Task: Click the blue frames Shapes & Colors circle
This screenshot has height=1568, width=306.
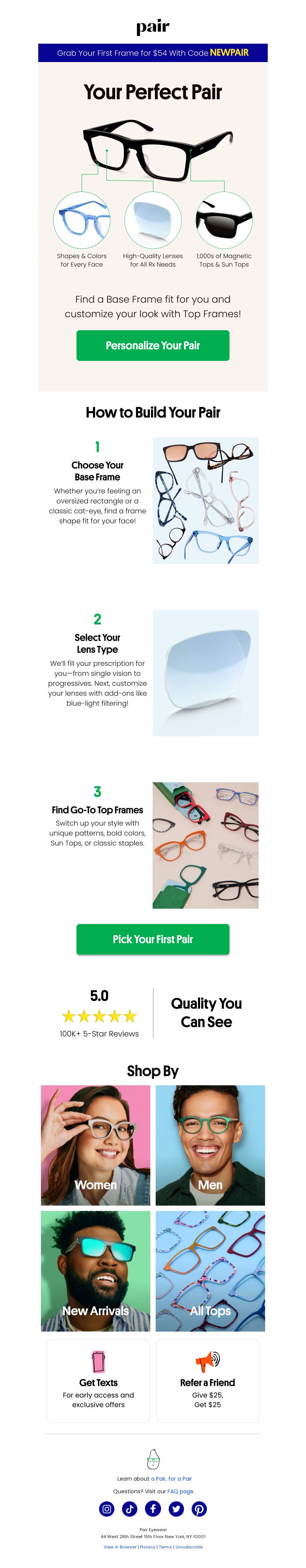Action: point(81,220)
